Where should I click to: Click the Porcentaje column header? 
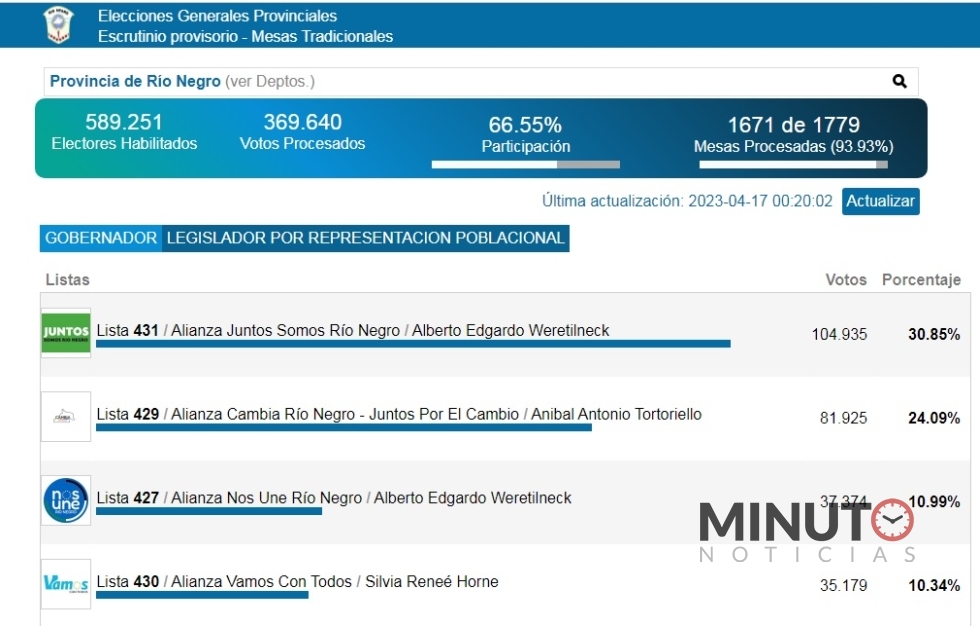920,280
